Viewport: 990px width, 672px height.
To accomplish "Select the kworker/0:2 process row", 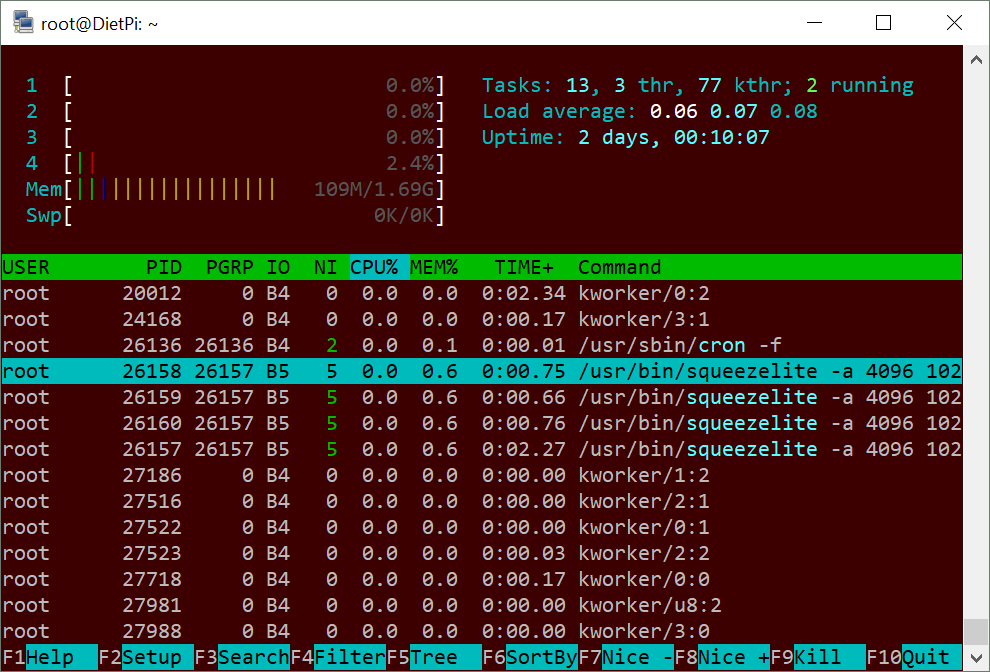I will point(482,293).
